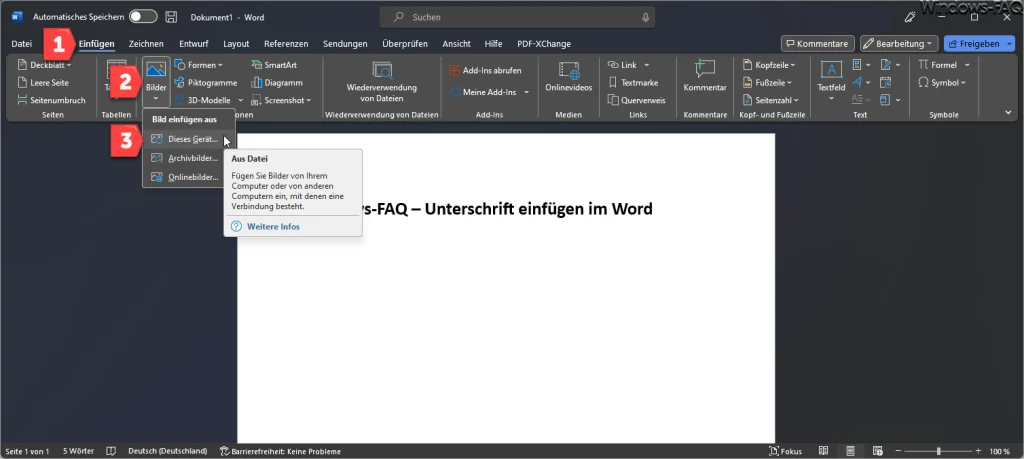Open the Bilder picture dropdown button
1024x459 pixels.
[x=155, y=83]
